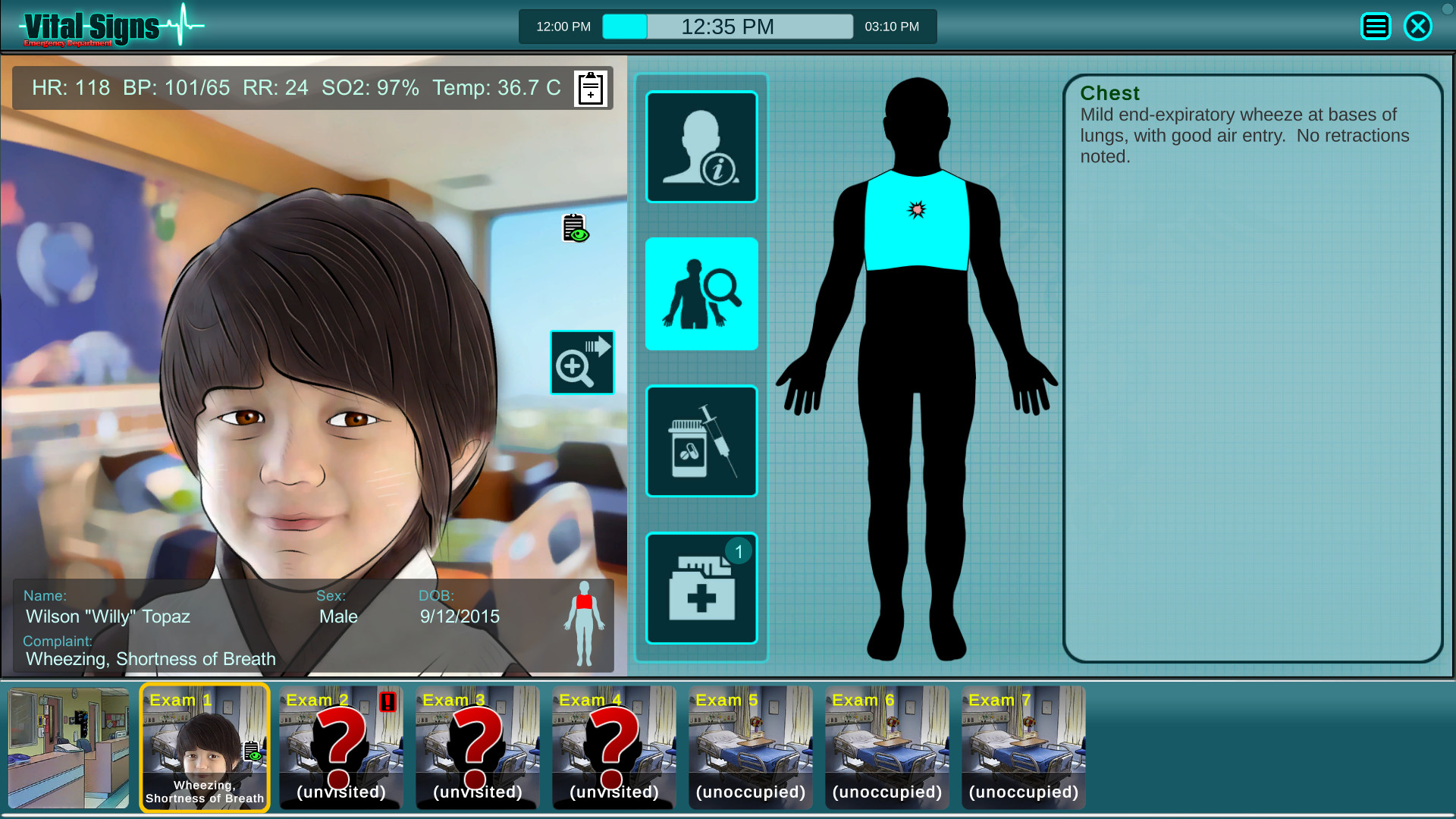Click the wound marker on the chest

918,211
